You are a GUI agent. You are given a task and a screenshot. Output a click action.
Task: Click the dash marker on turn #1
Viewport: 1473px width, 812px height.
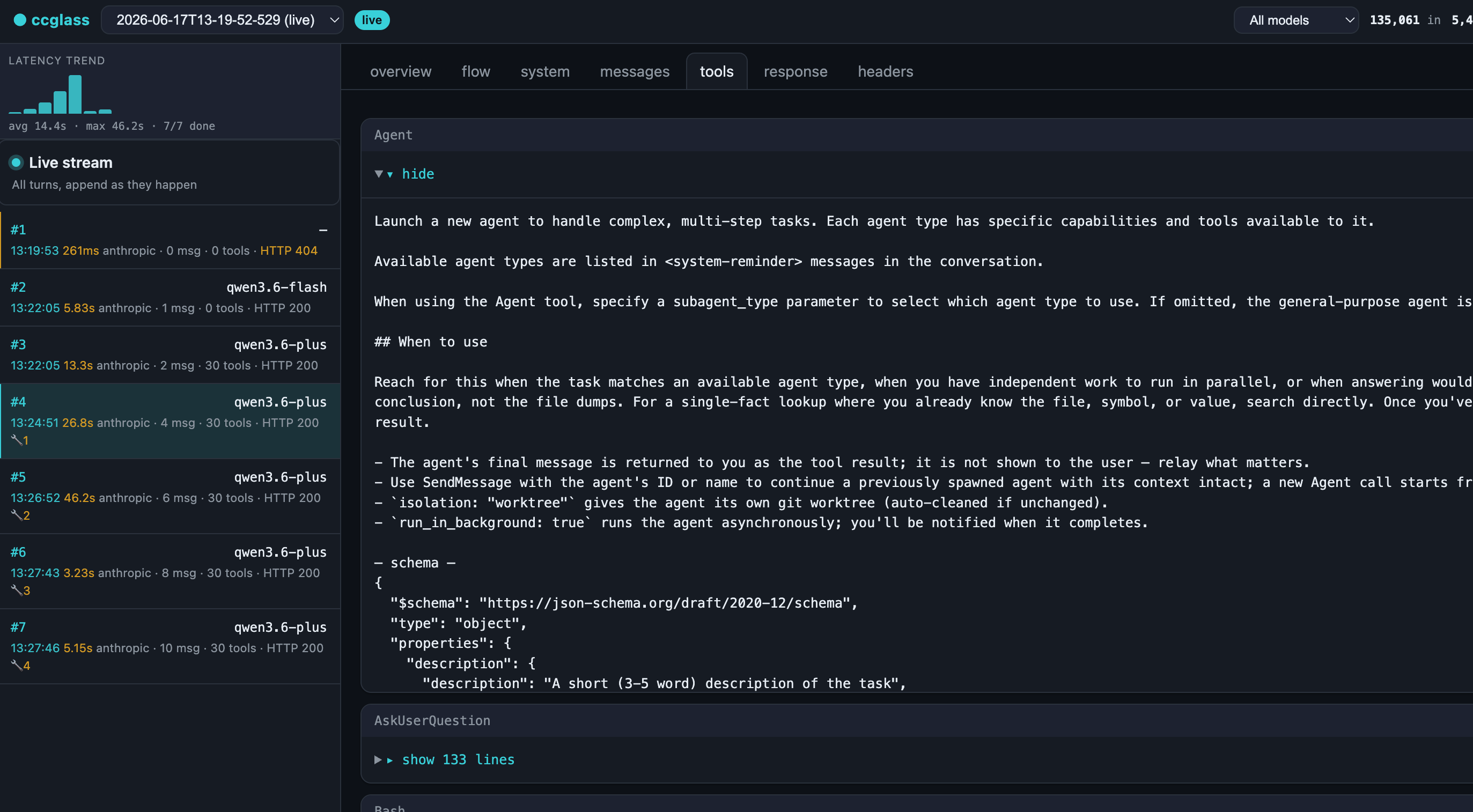tap(323, 231)
